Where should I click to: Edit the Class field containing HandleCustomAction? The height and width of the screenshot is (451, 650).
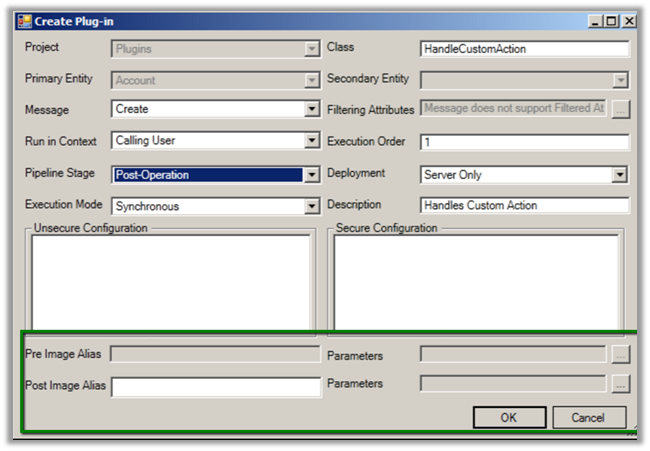pos(524,49)
